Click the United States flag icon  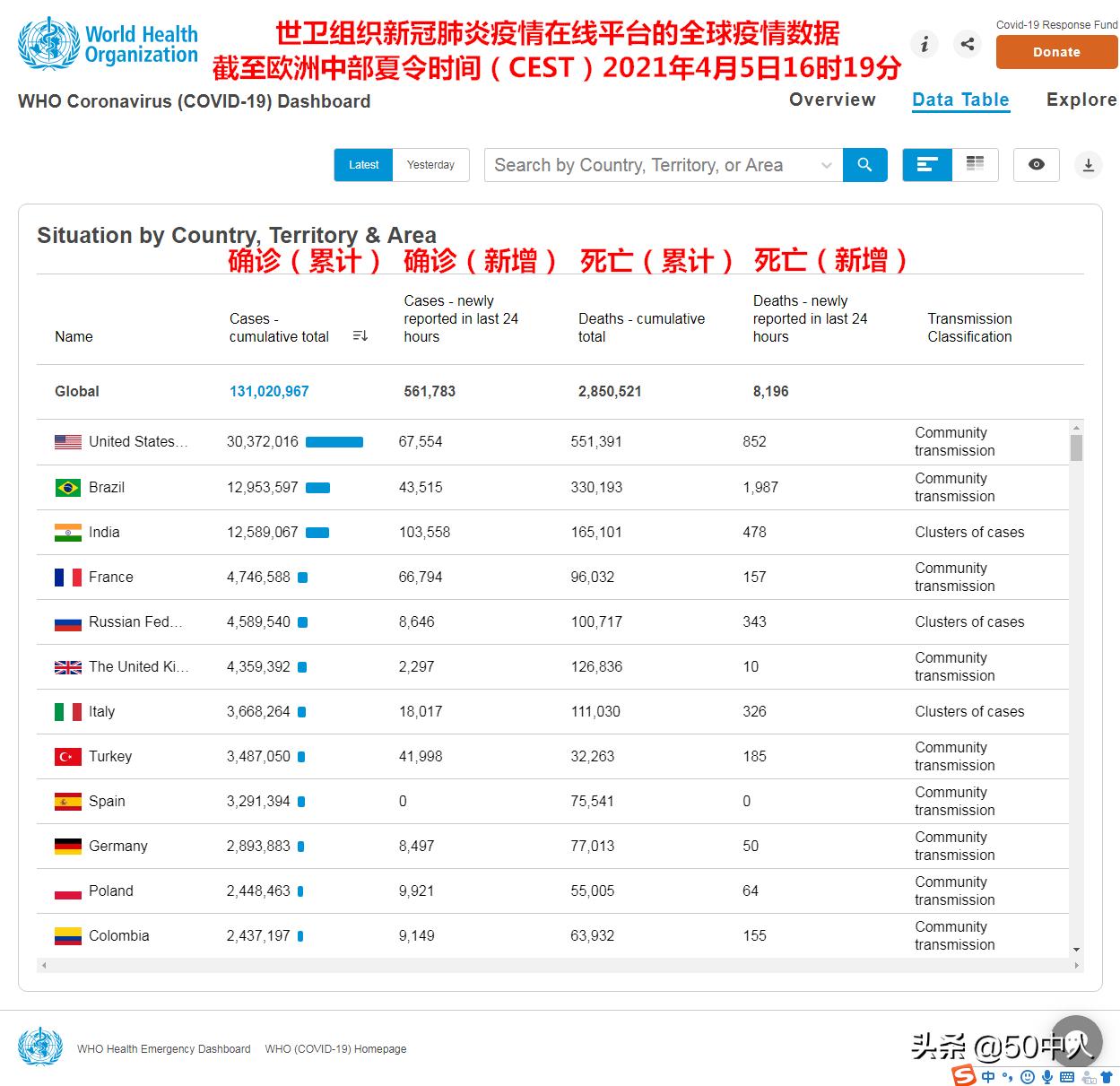(x=68, y=442)
